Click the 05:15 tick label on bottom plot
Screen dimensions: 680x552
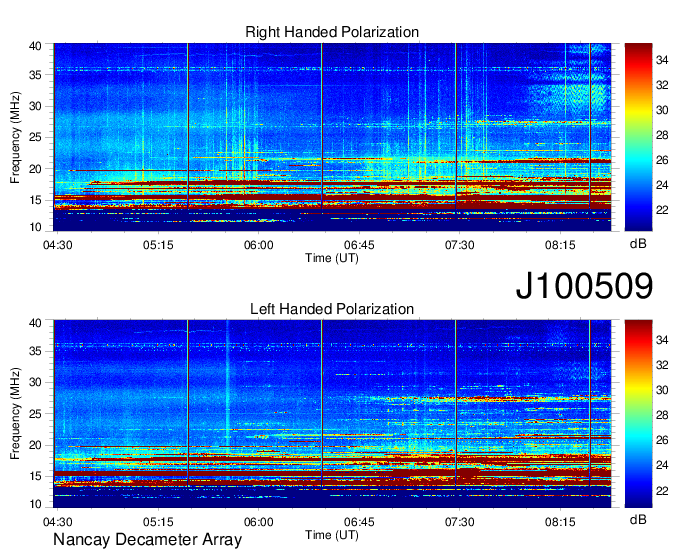point(158,522)
